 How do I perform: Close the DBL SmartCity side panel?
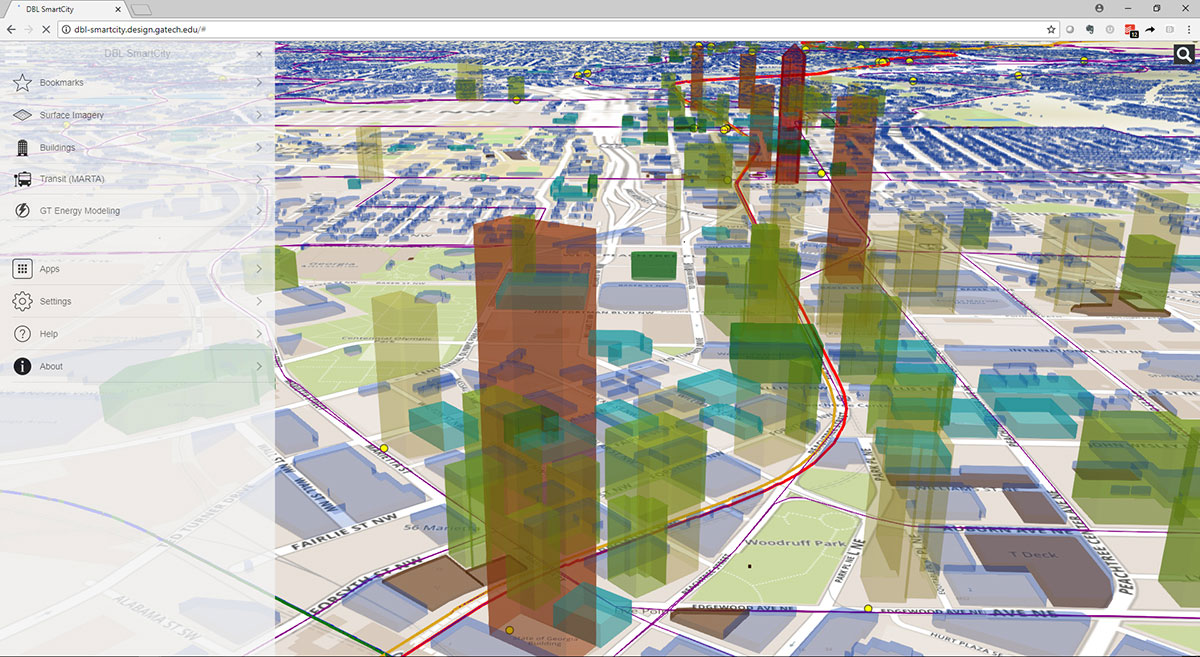tap(259, 54)
